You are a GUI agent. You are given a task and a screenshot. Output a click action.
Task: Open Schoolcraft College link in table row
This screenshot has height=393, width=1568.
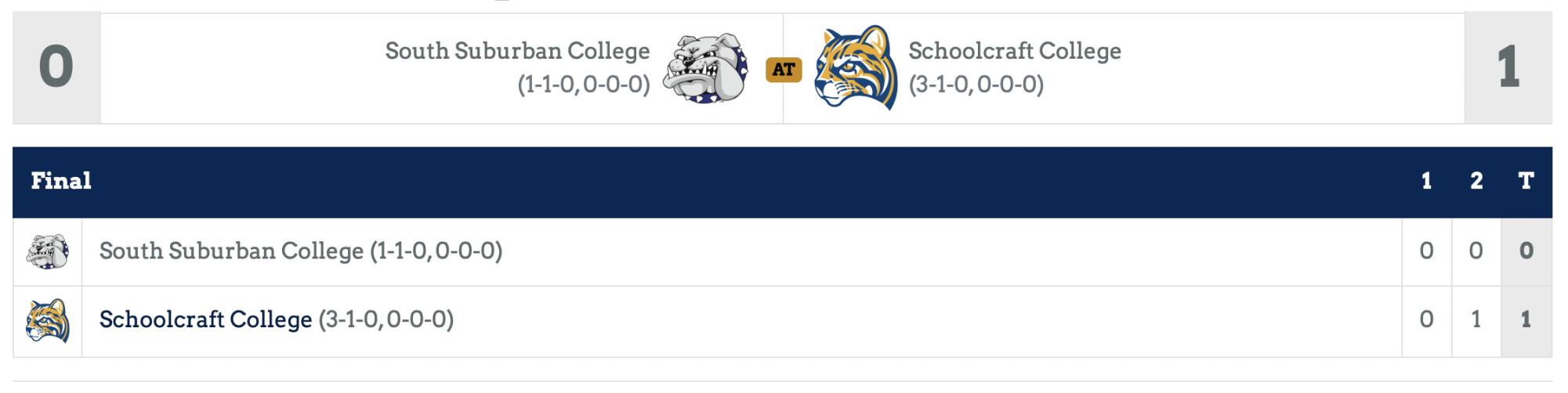pos(205,320)
